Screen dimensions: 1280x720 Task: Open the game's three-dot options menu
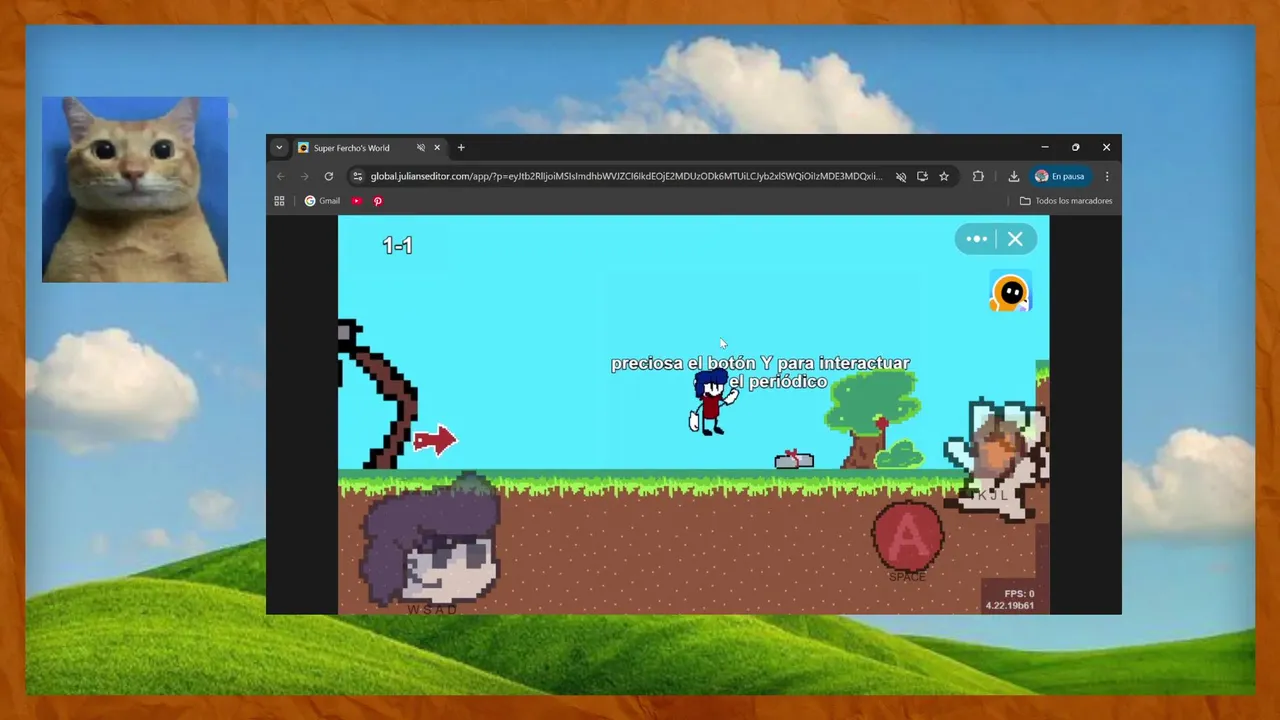click(x=977, y=239)
